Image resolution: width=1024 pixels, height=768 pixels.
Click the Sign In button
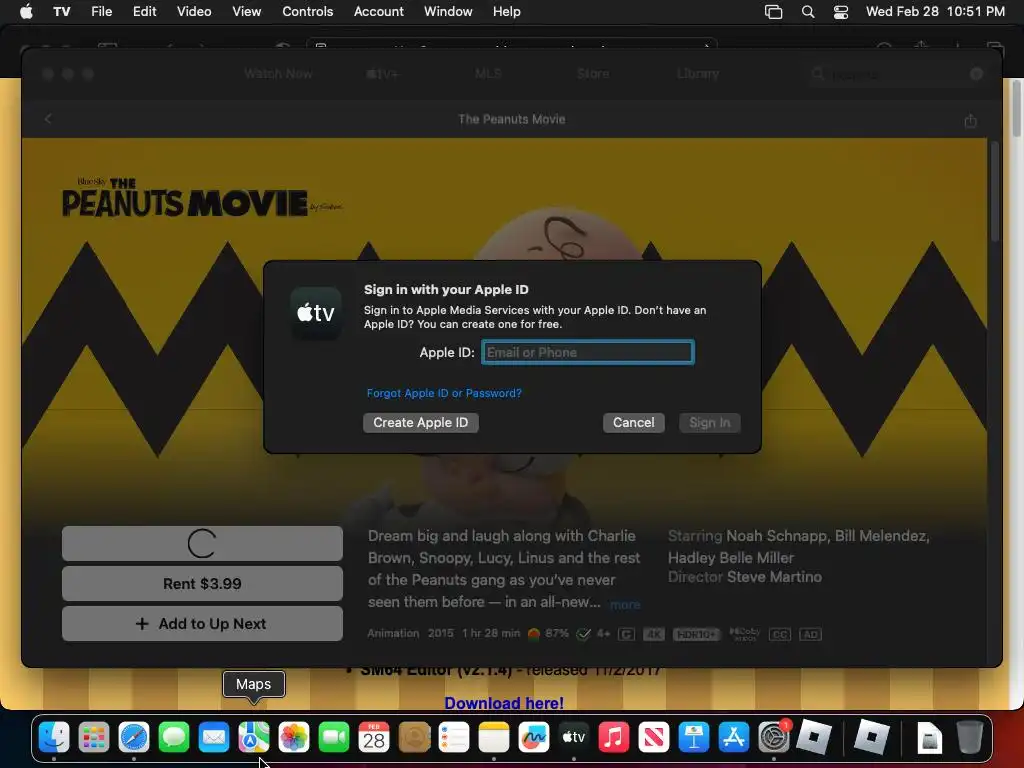pyautogui.click(x=710, y=423)
